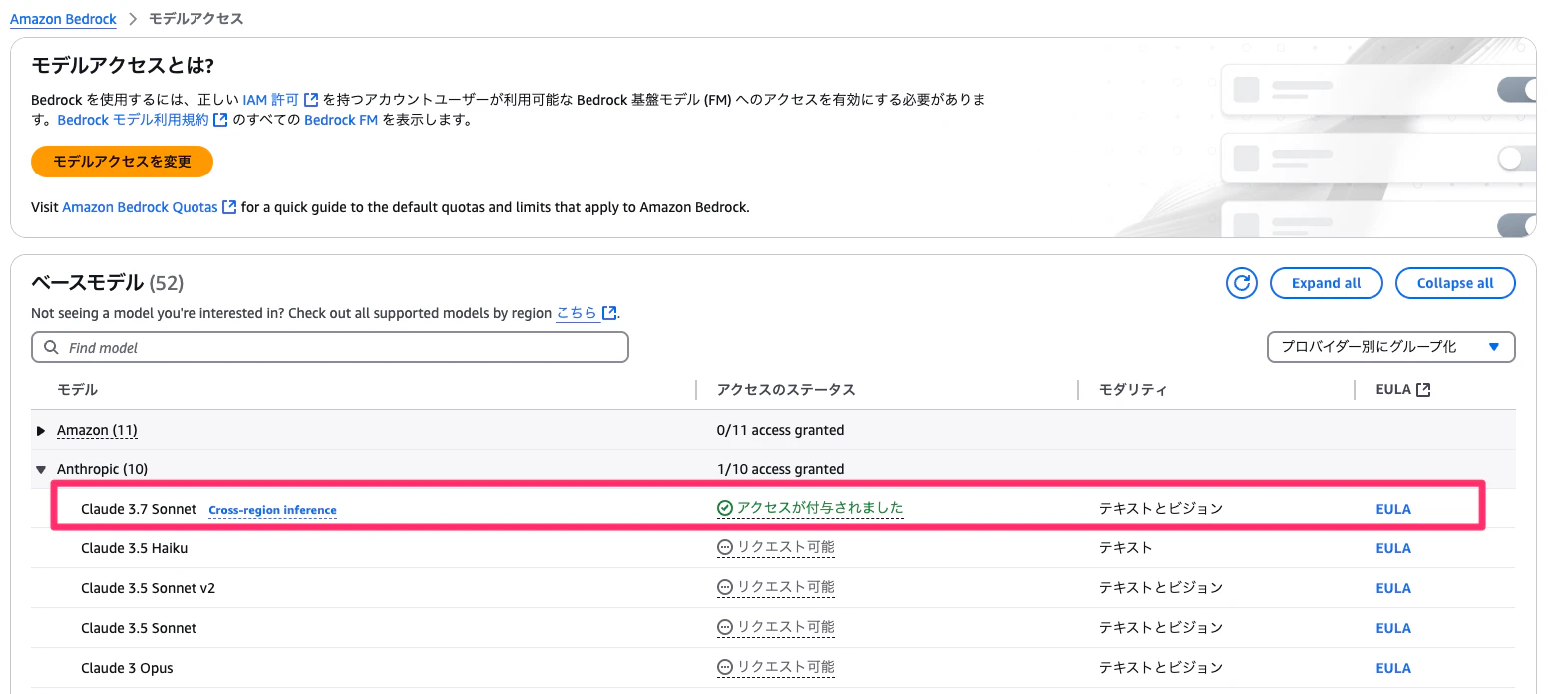Click request status icon for Claude 3.5 Sonnet

pos(725,627)
